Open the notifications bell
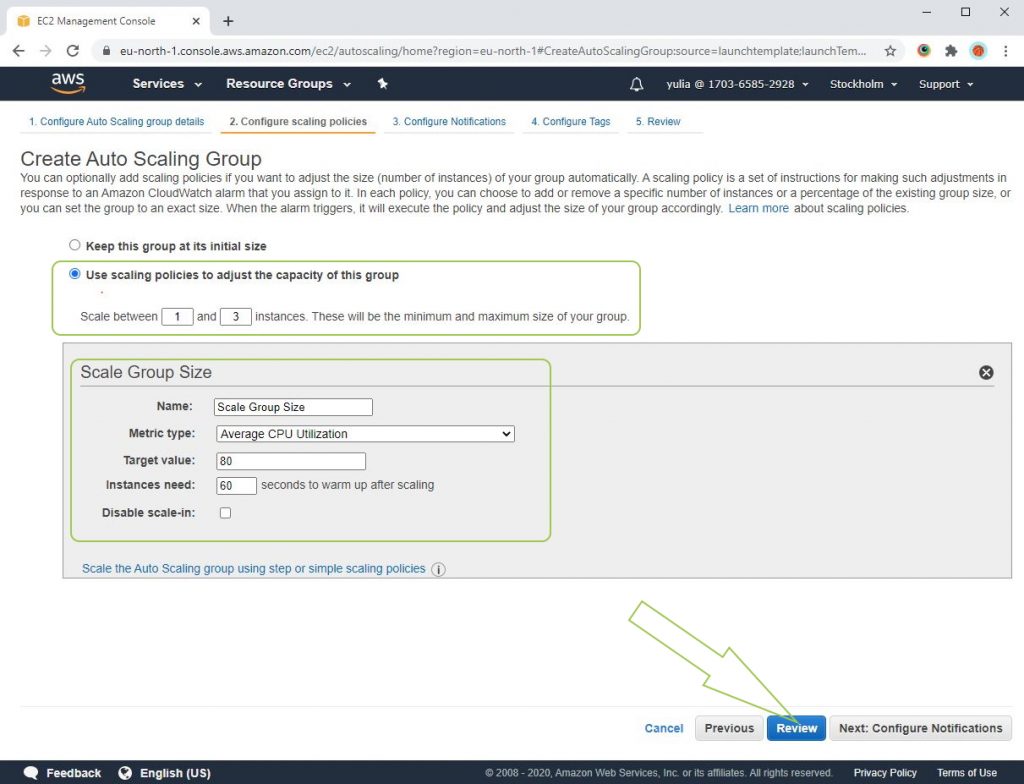This screenshot has width=1024, height=784. 636,84
